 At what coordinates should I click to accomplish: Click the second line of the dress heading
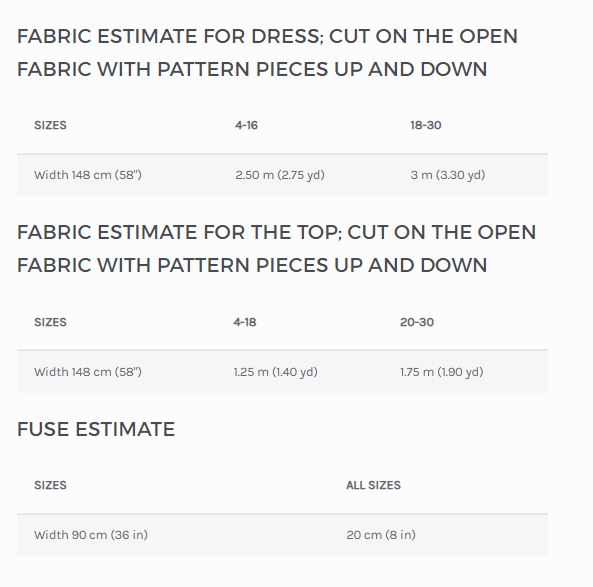[x=252, y=70]
